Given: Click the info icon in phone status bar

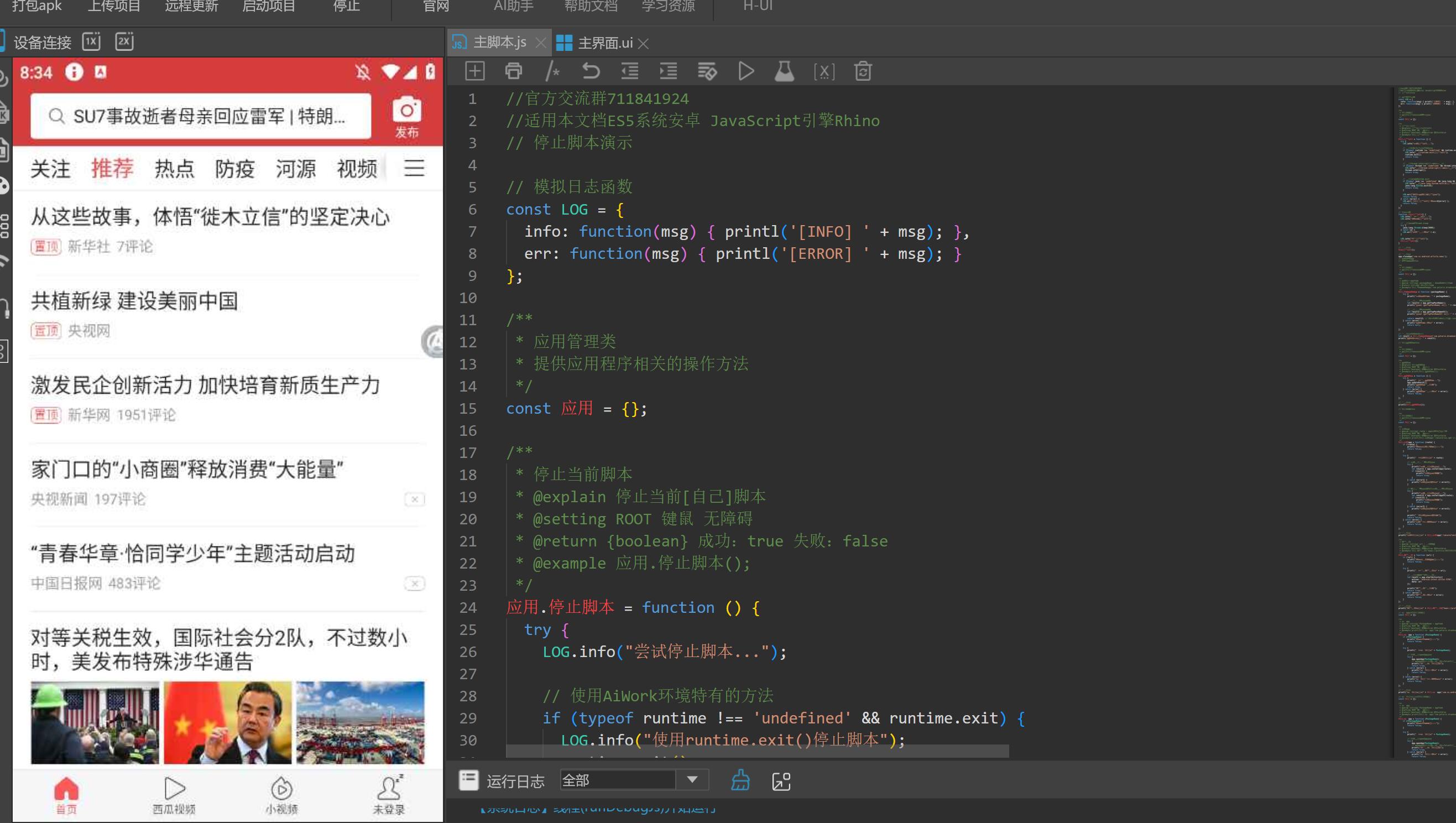Looking at the screenshot, I should [x=74, y=72].
